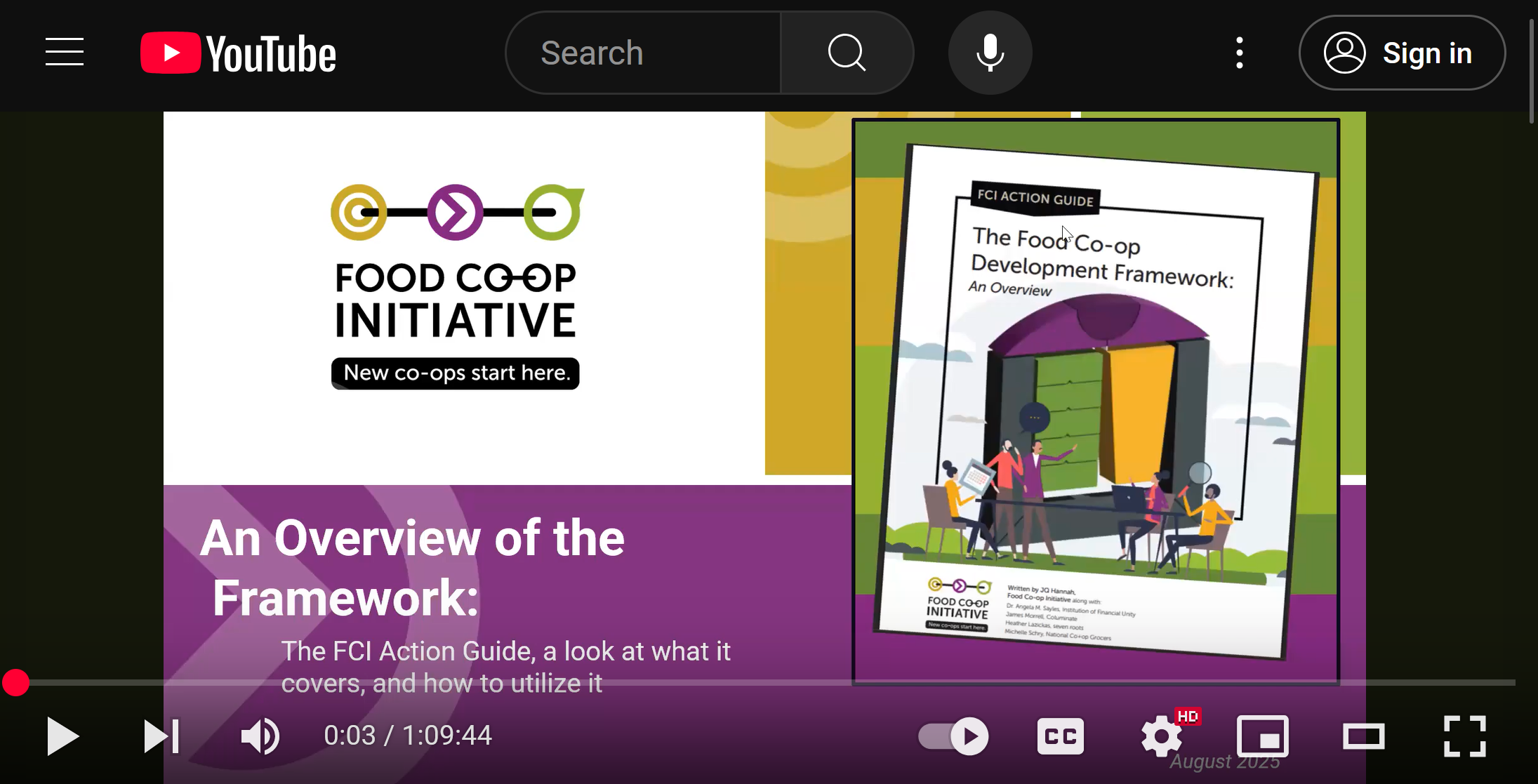Image resolution: width=1538 pixels, height=784 pixels.
Task: Click the search magnifier icon
Action: [x=846, y=52]
